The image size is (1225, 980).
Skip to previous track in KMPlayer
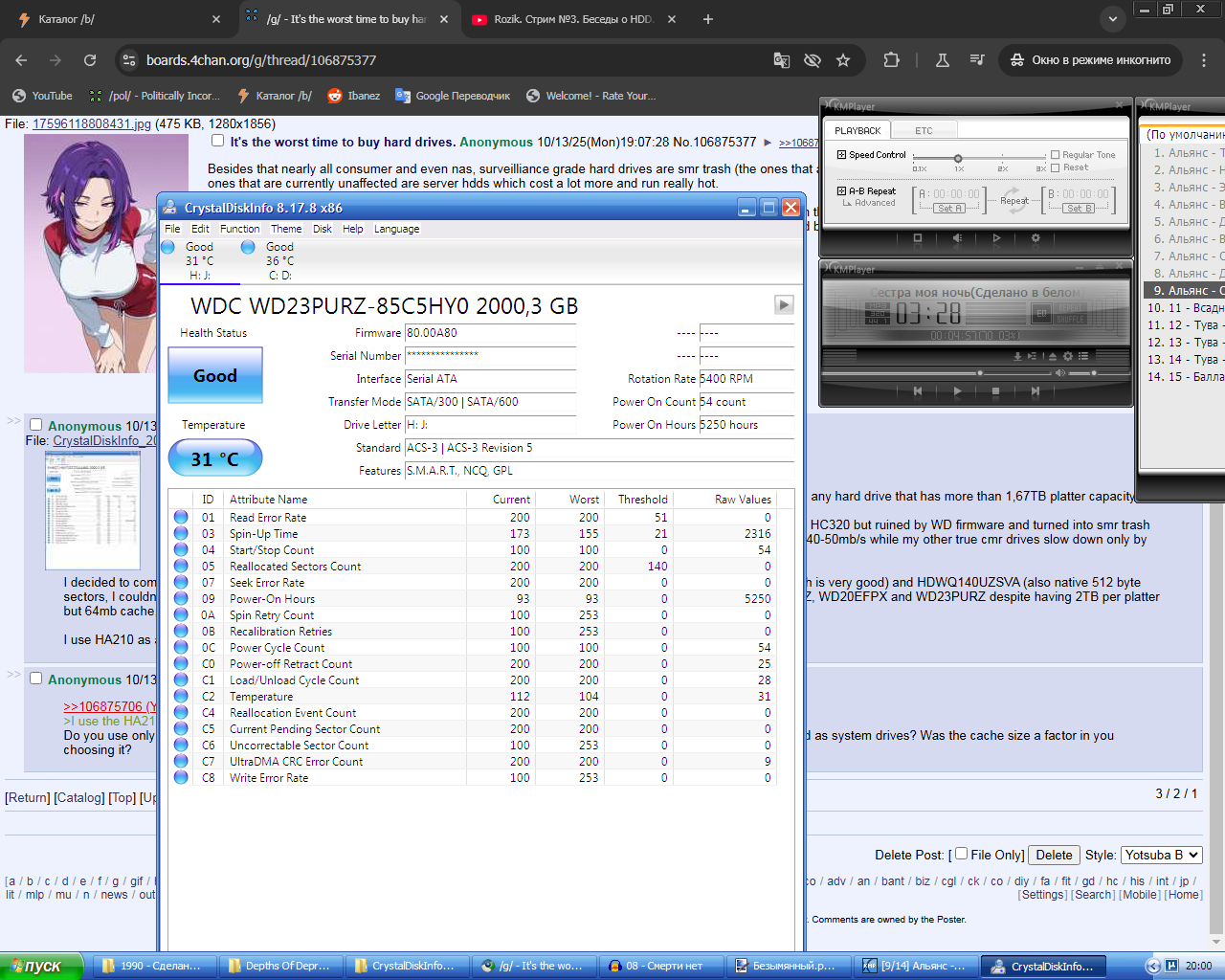click(917, 390)
